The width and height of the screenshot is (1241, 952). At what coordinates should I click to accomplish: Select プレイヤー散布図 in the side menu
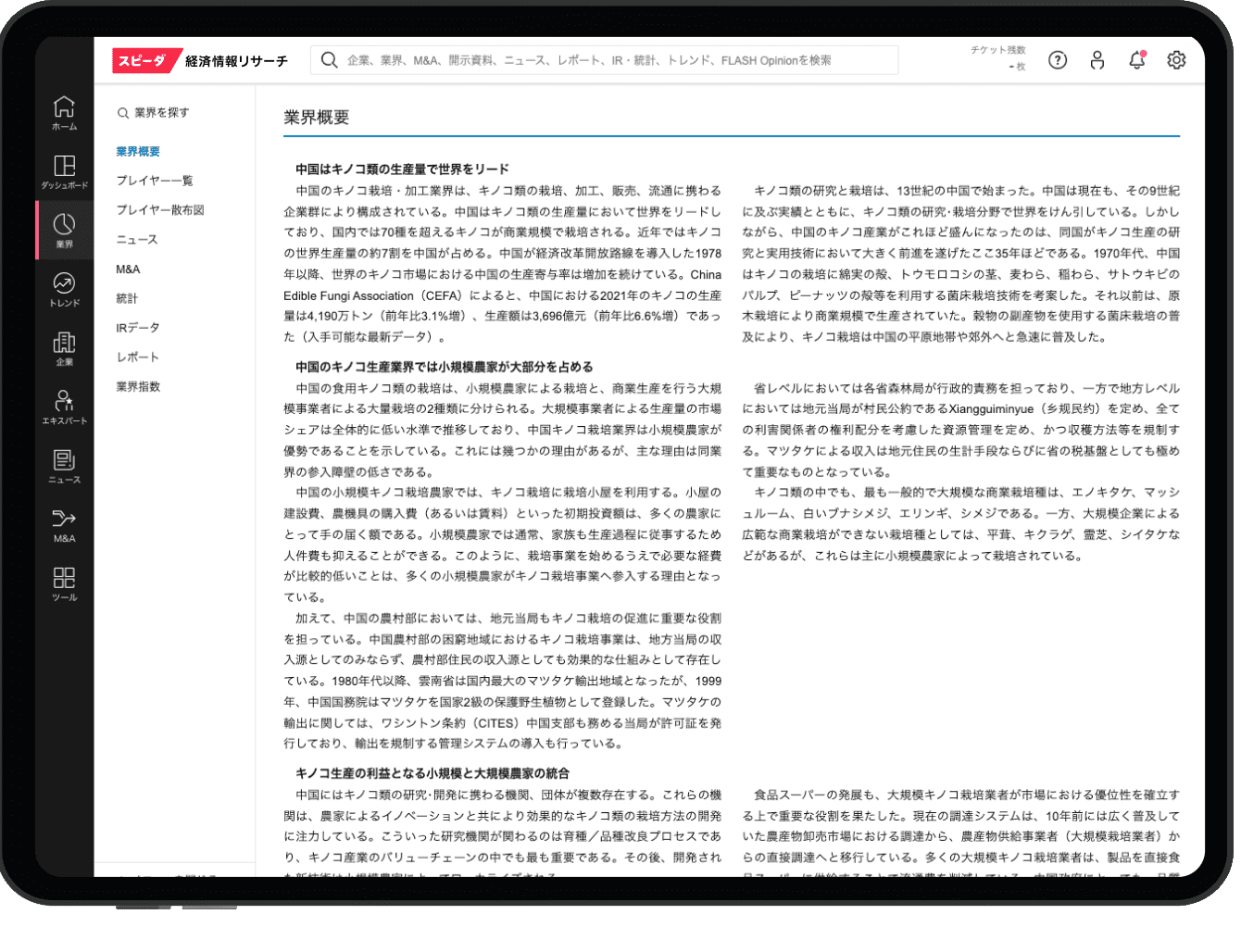pos(160,210)
